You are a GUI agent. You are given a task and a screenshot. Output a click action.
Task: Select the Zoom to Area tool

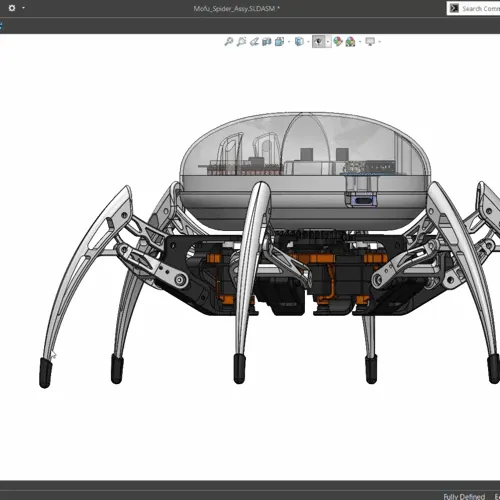pos(241,42)
